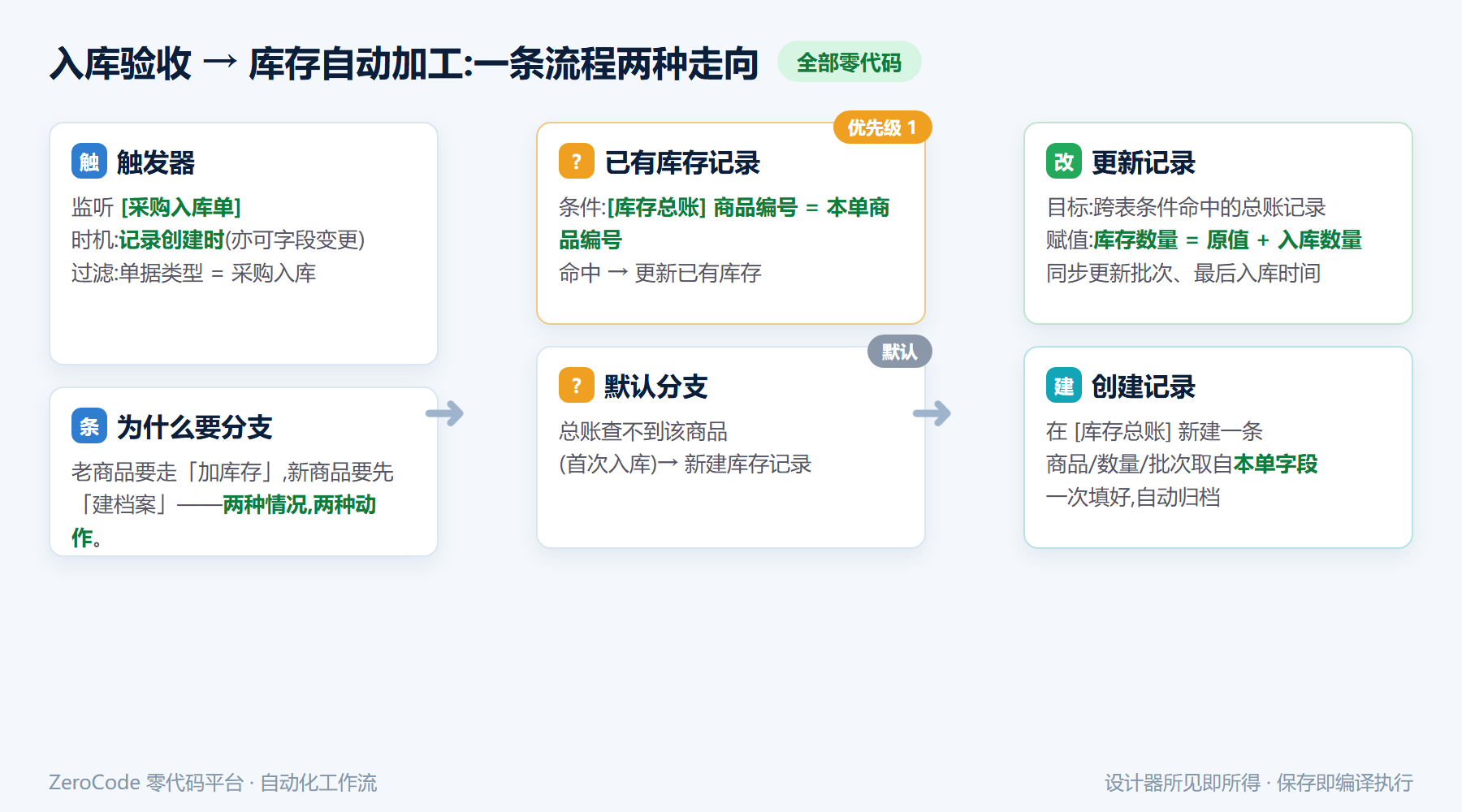Screen dimensions: 1462x812
Task: Click the blue 条 icon beside 为什么要分支
Action: [89, 425]
